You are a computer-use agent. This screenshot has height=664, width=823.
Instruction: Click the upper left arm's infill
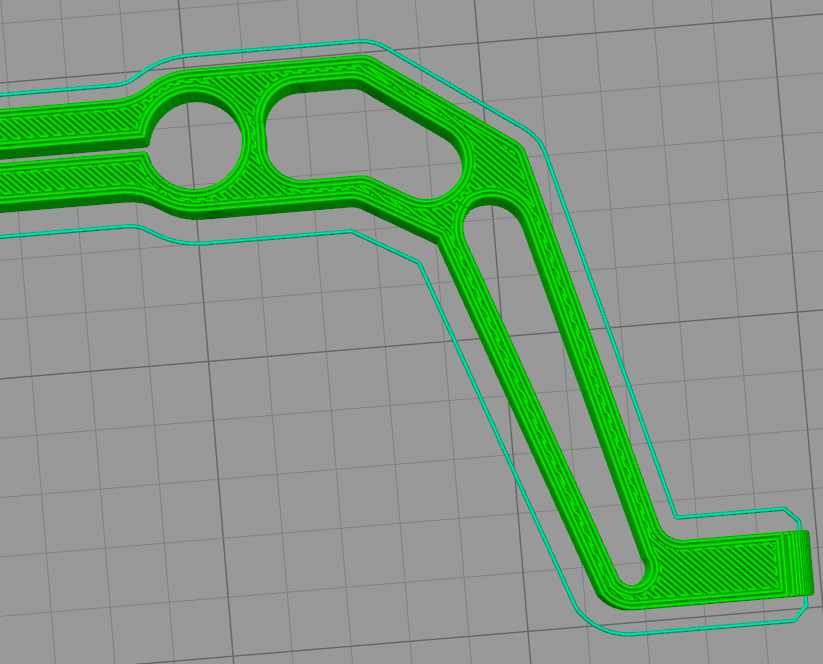[x=70, y=121]
